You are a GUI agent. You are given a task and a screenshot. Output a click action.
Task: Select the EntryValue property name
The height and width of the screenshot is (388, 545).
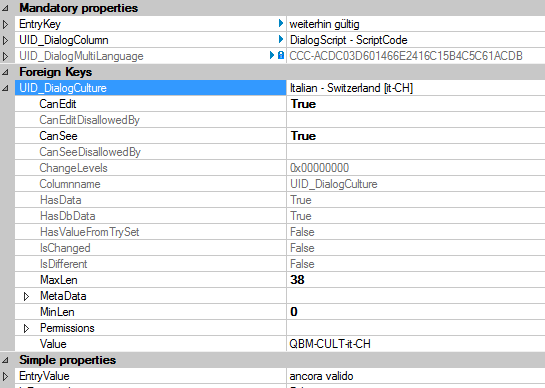tap(44, 376)
